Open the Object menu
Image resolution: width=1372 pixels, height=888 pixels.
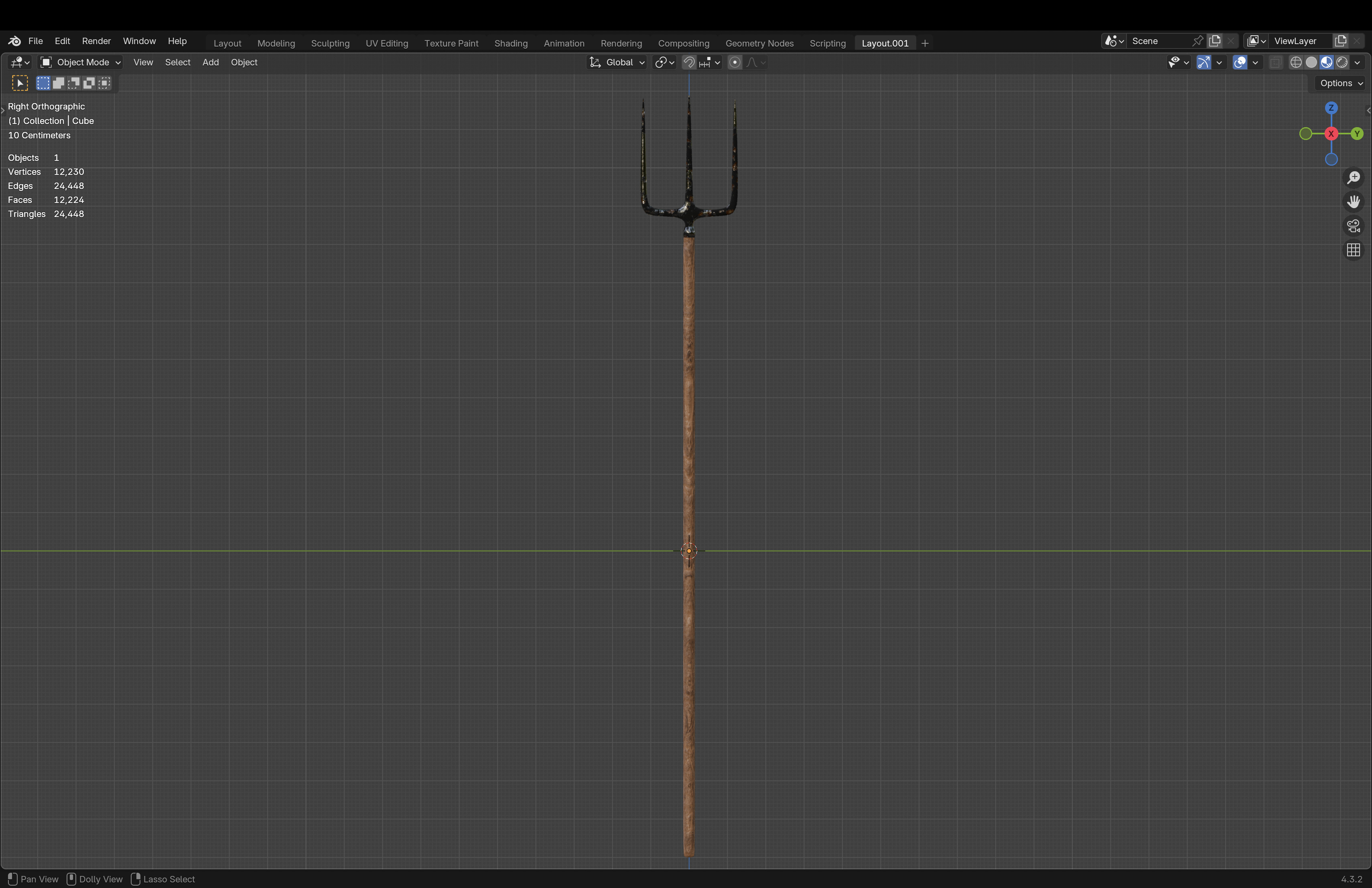click(244, 62)
